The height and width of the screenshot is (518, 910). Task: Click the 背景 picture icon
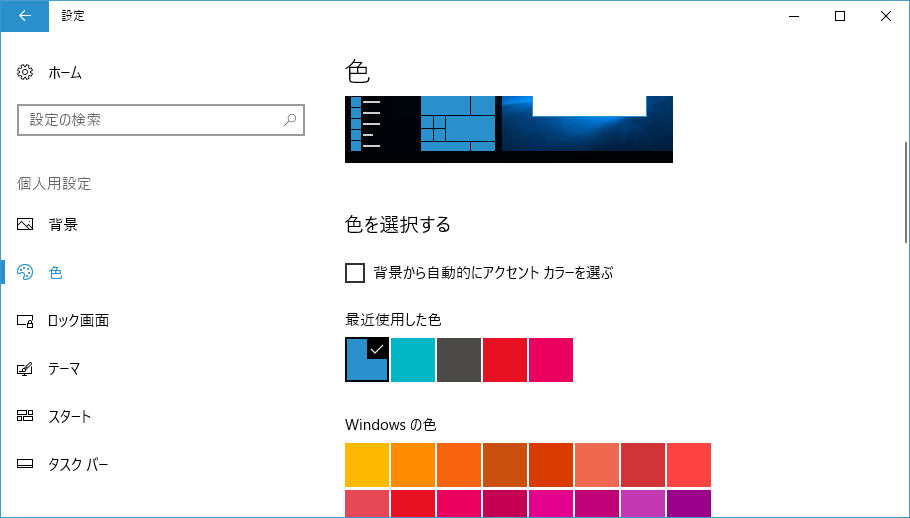25,224
